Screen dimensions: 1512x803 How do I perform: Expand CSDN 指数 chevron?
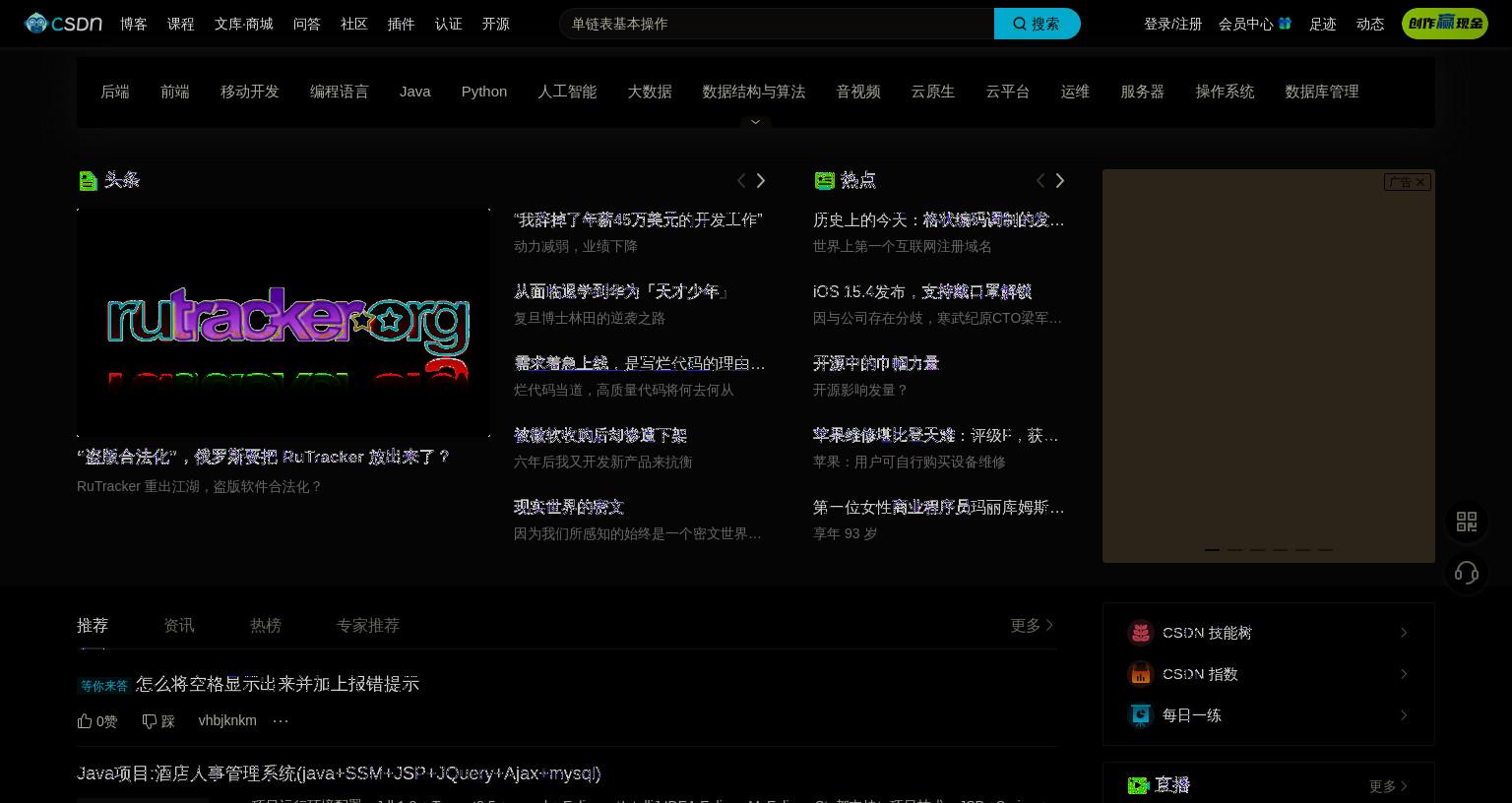[x=1404, y=674]
